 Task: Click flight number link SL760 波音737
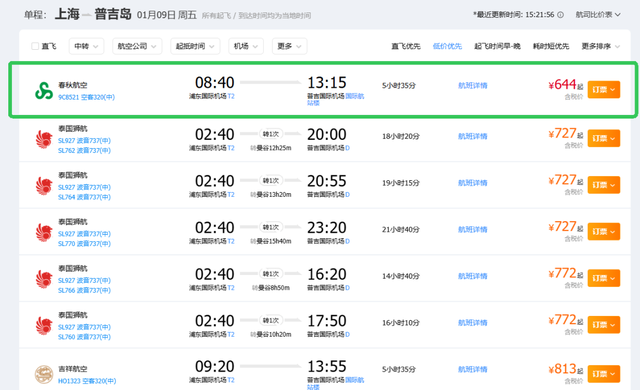84,337
